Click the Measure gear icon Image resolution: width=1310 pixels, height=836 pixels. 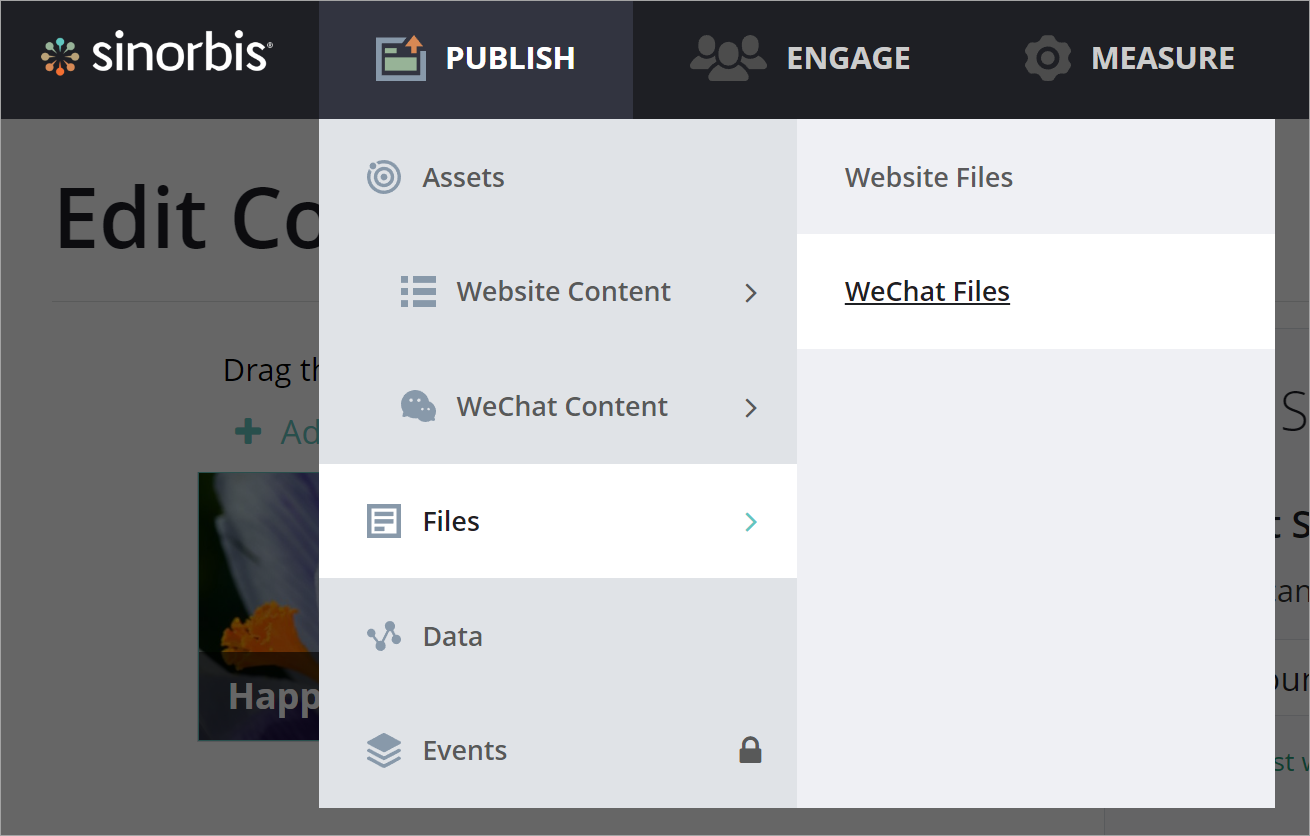pyautogui.click(x=1047, y=58)
